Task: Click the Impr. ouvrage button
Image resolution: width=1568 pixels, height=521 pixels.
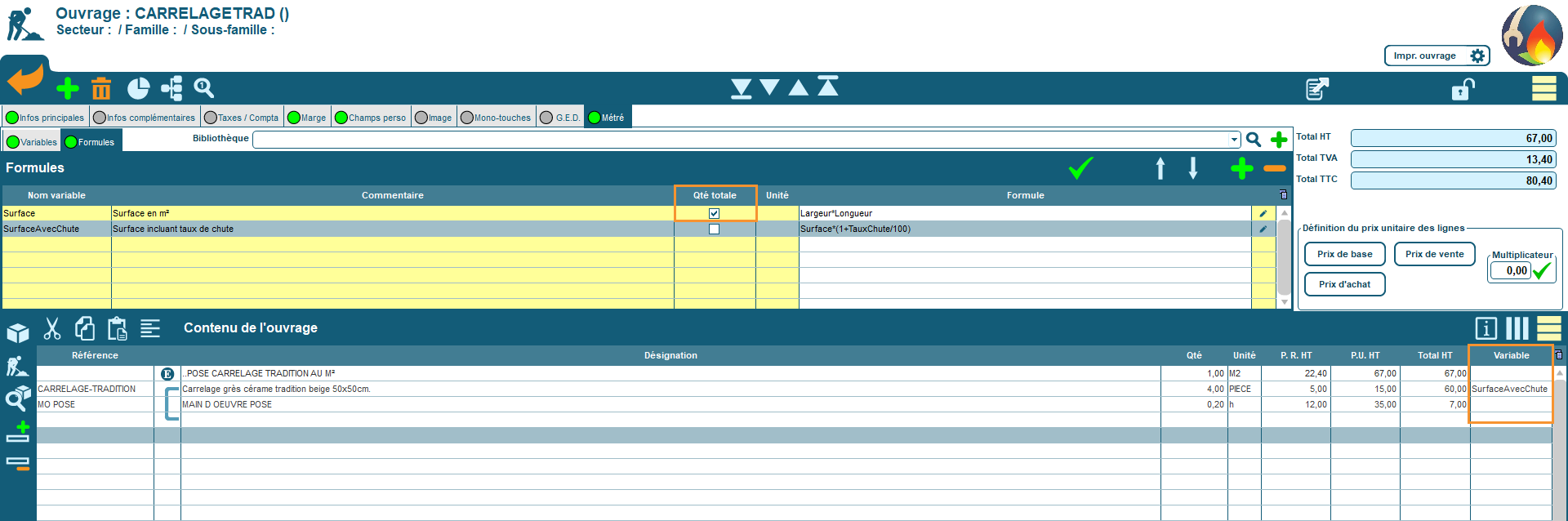Action: 1437,56
